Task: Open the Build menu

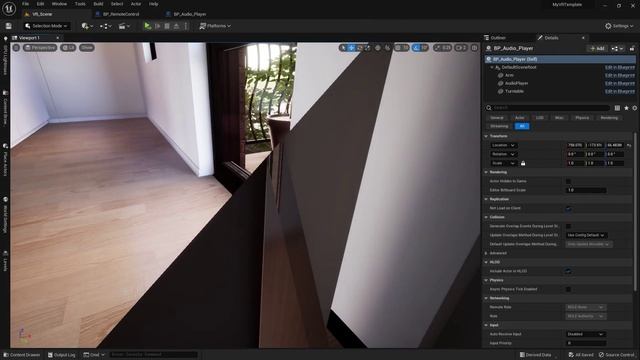Action: tap(98, 4)
